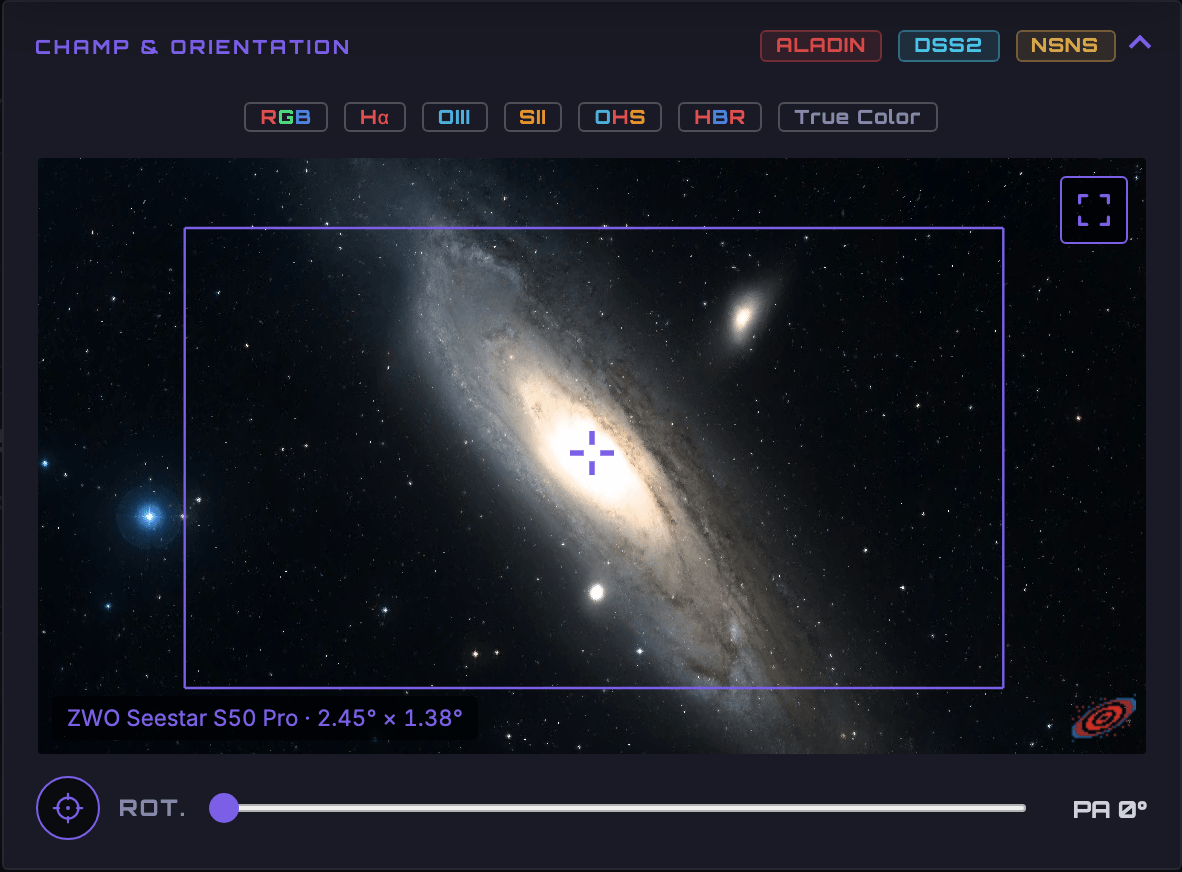Enable the Hα filter view
Viewport: 1182px width, 872px height.
[375, 117]
